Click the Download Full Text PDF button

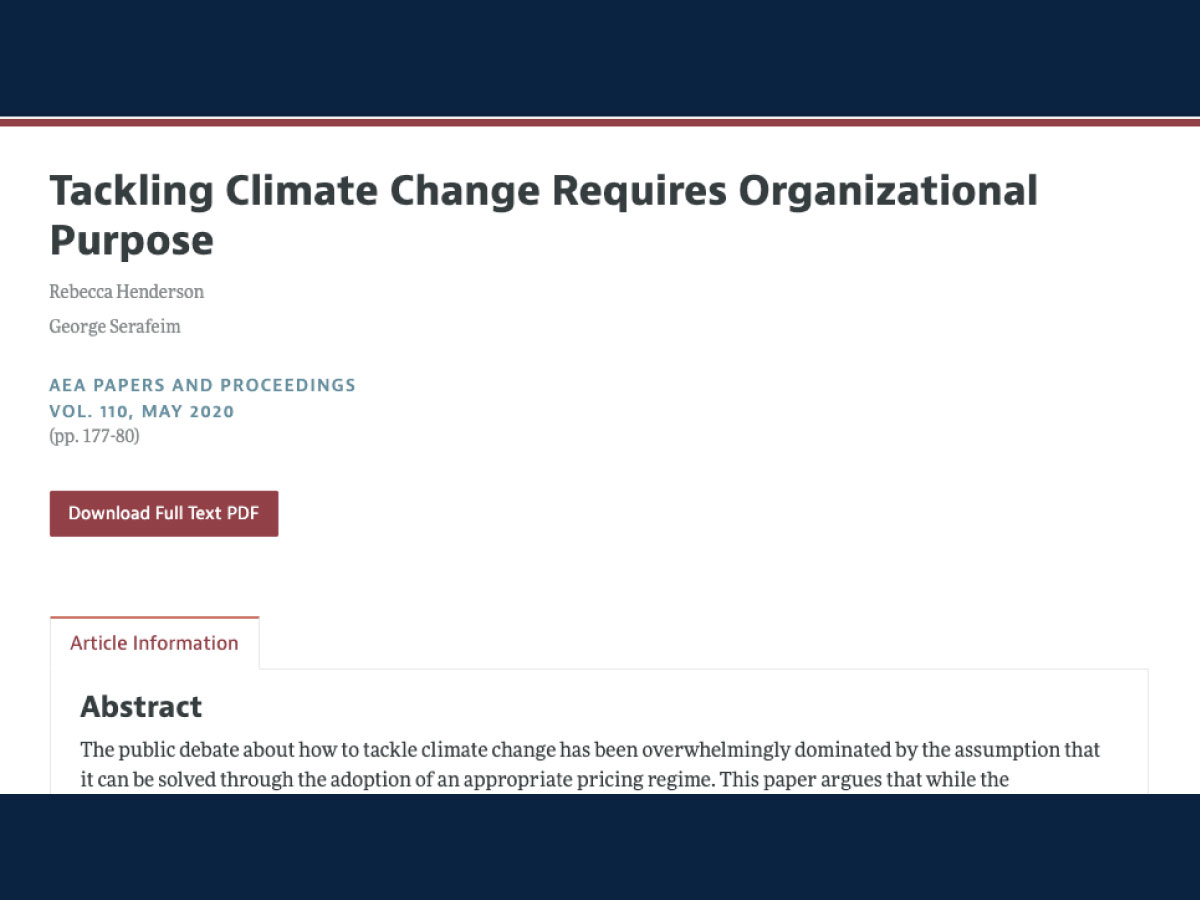coord(164,513)
